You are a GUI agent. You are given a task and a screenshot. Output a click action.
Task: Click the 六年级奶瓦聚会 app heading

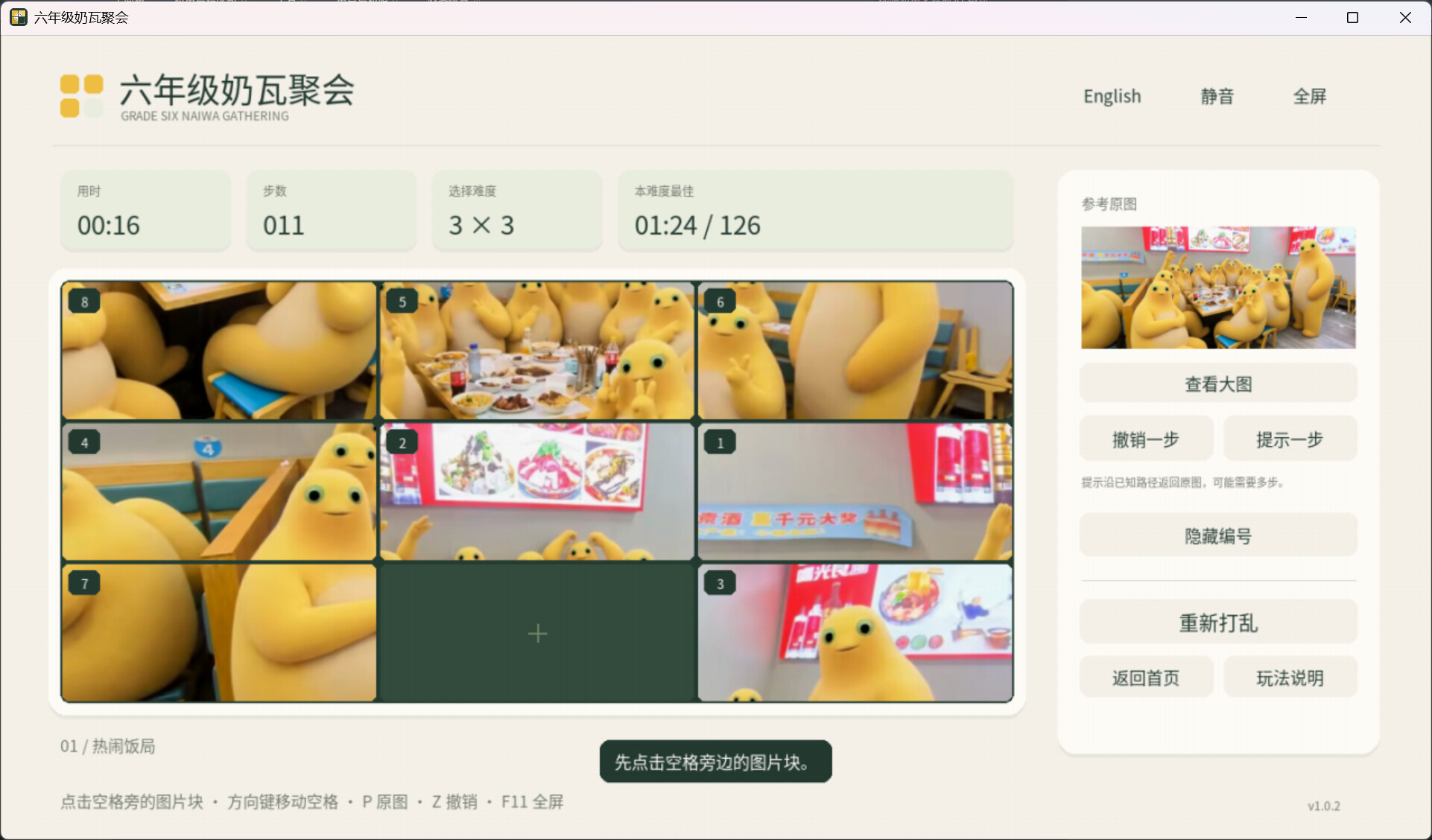[x=237, y=89]
